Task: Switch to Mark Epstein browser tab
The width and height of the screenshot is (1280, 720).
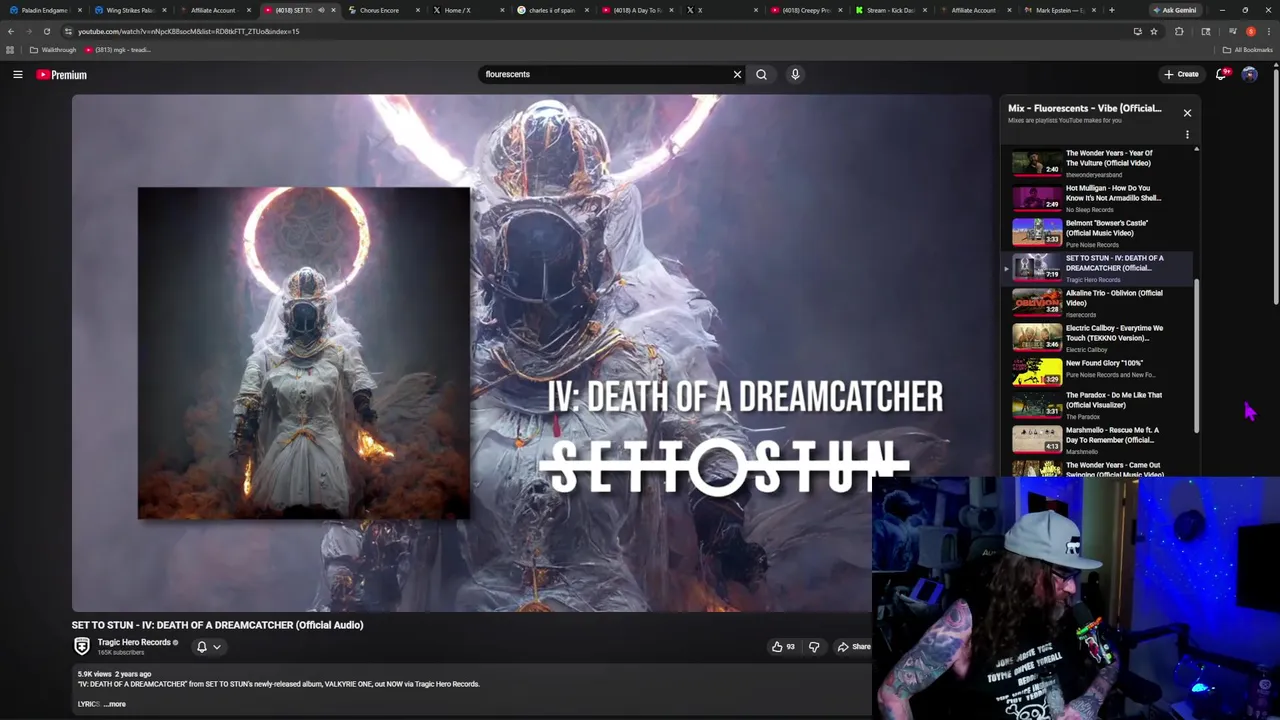Action: pos(1060,10)
